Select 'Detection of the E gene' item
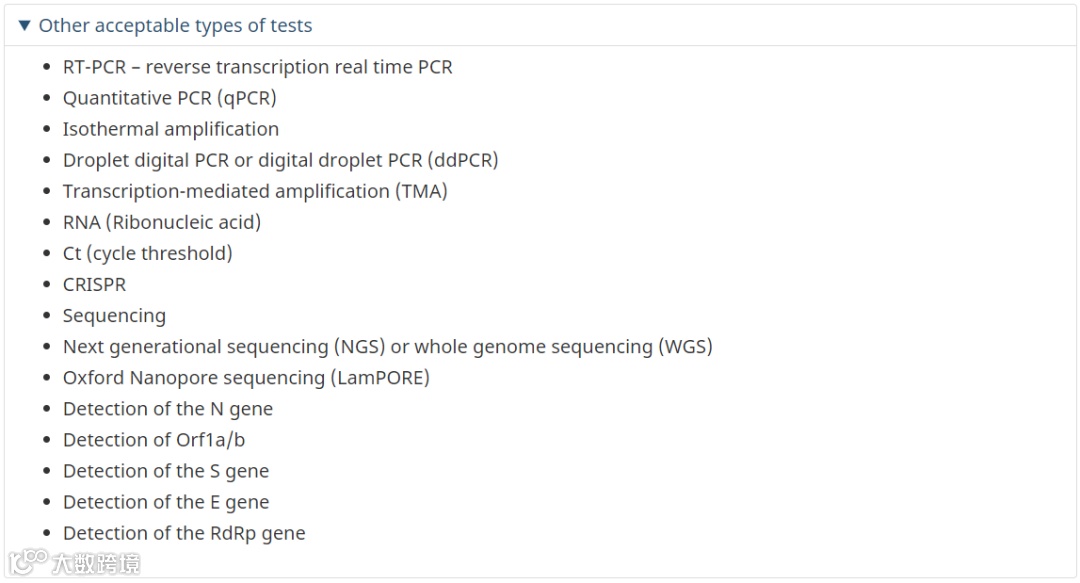This screenshot has width=1080, height=583. (x=165, y=502)
